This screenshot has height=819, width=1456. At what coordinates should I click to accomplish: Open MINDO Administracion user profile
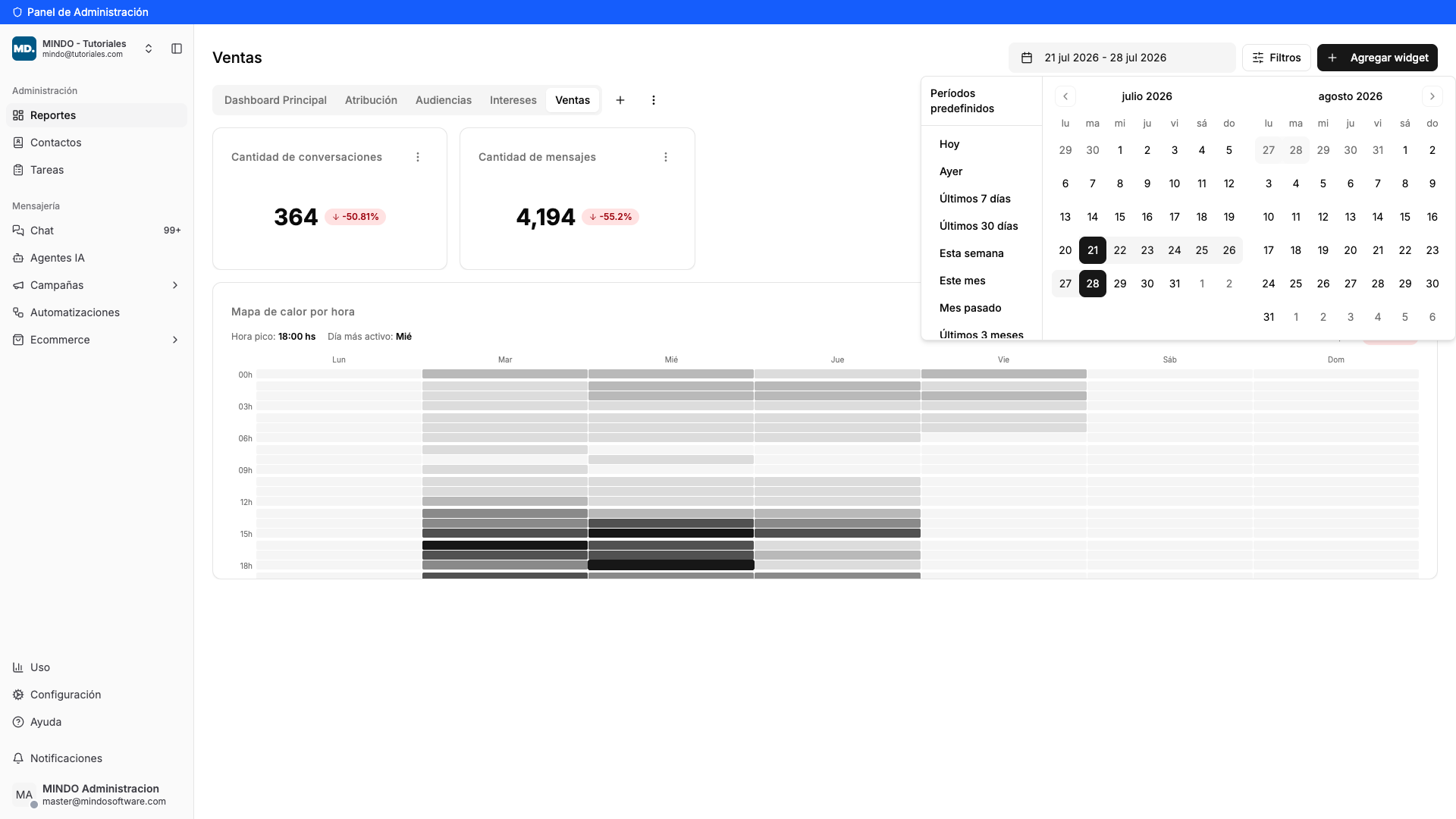96,795
